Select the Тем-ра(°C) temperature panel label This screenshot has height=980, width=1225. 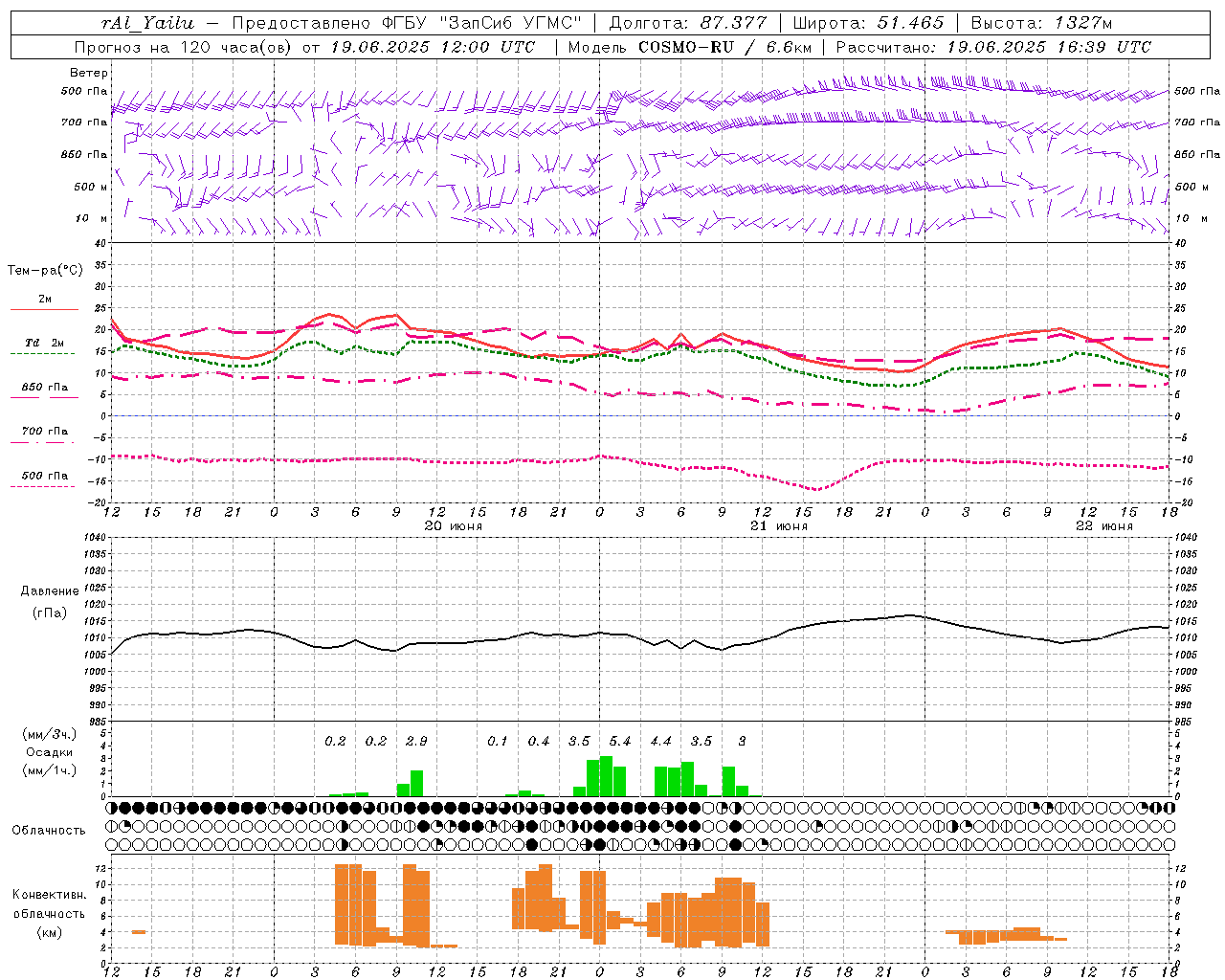pyautogui.click(x=45, y=271)
